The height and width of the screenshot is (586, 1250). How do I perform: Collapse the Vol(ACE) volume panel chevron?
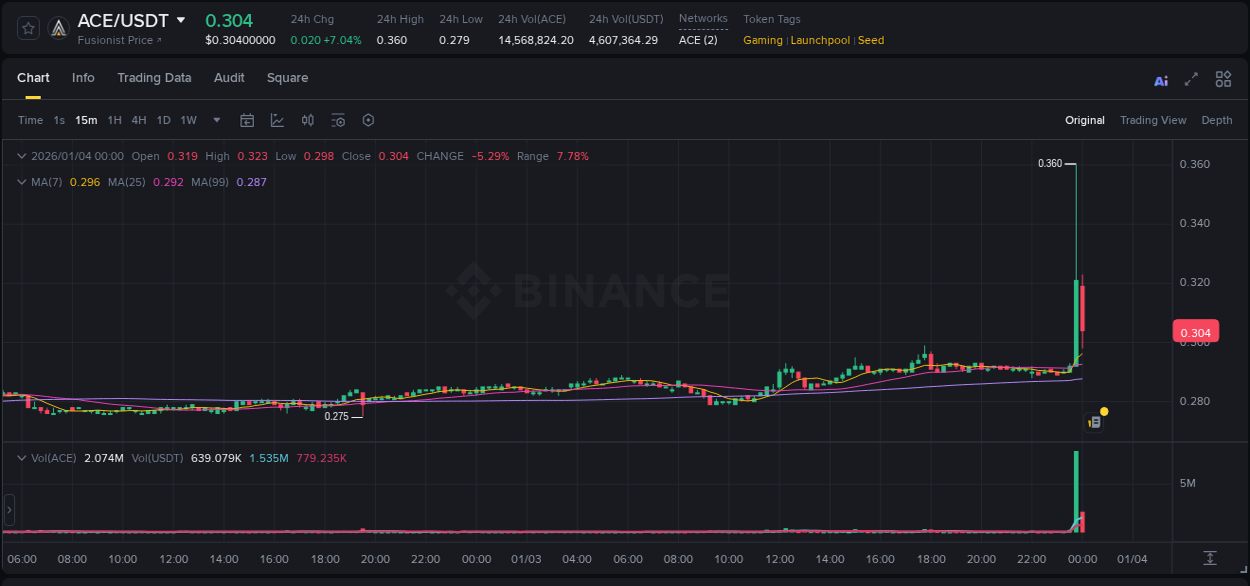21,457
